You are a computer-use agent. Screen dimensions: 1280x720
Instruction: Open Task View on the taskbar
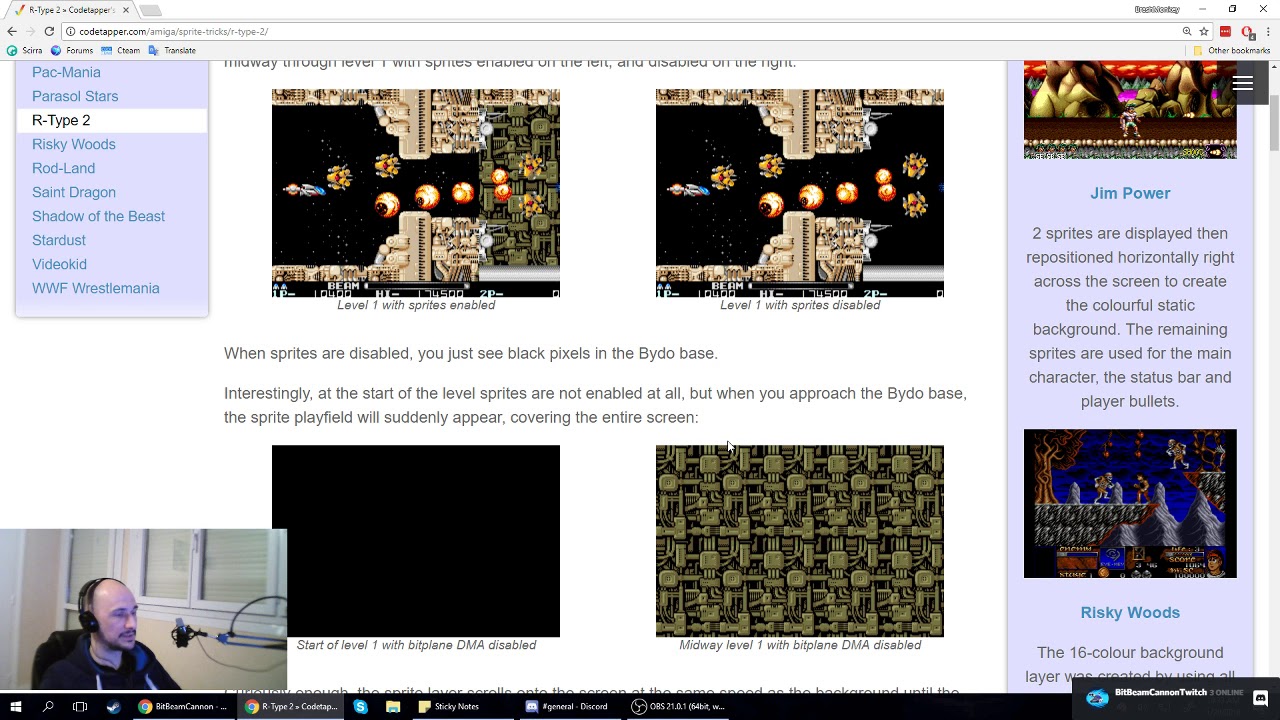click(80, 706)
